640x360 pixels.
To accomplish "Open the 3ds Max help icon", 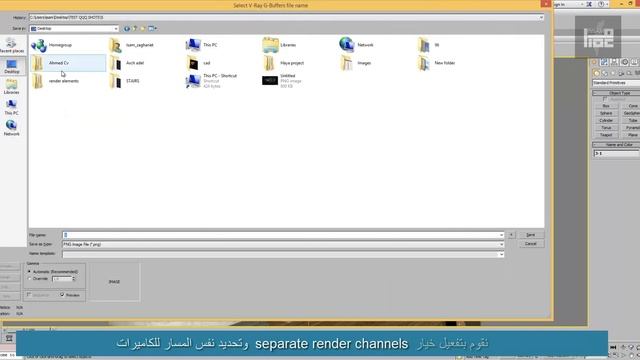I will [x=601, y=4].
